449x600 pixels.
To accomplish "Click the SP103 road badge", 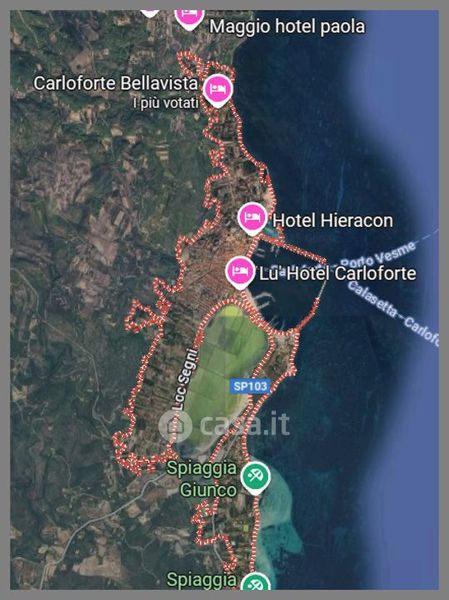I will (250, 386).
